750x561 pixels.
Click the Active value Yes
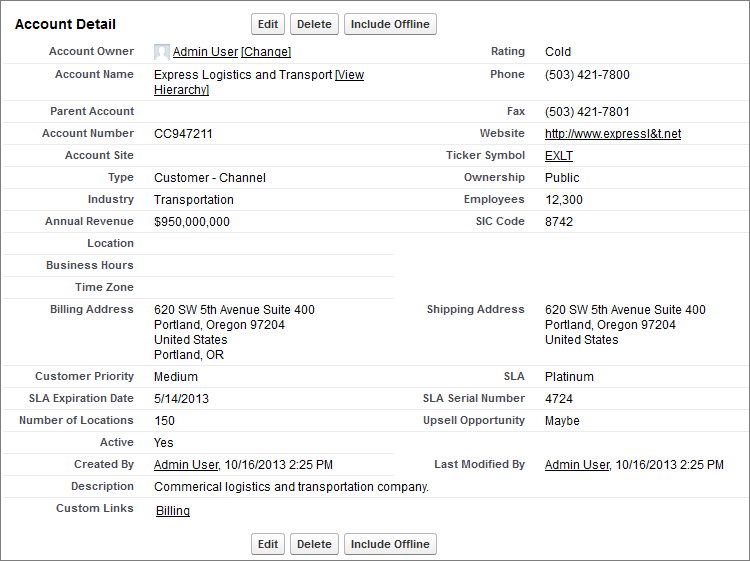point(164,443)
